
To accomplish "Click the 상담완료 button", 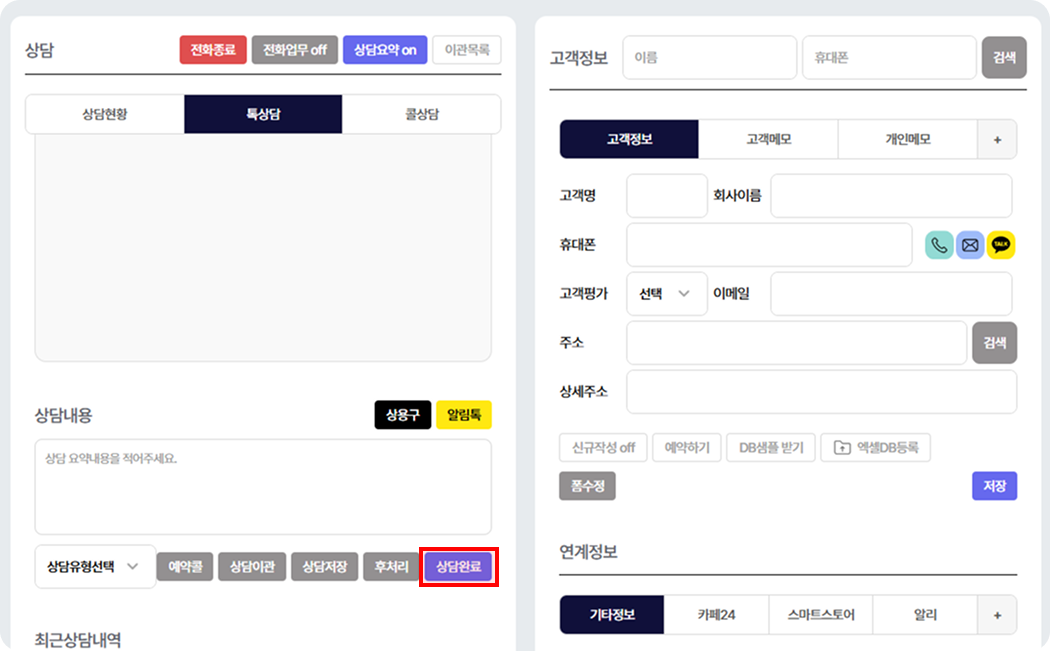I will (459, 567).
